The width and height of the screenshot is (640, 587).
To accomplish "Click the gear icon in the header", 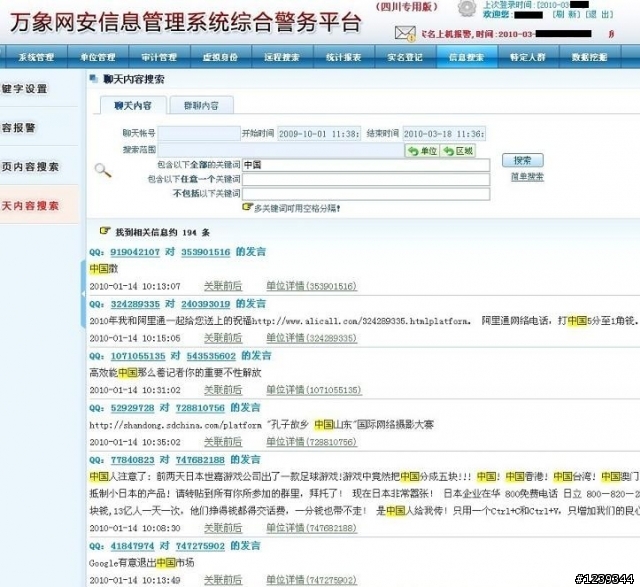I will tap(467, 8).
